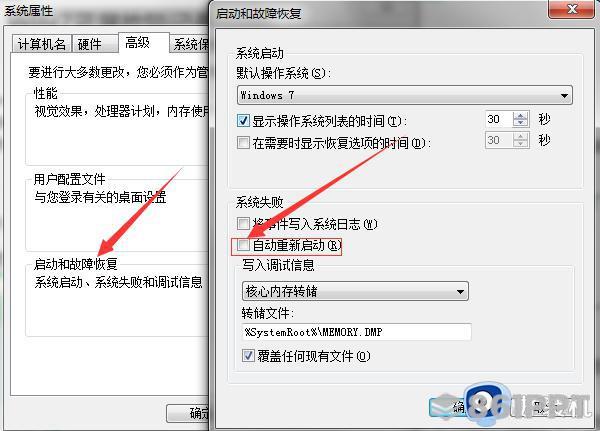Expand the 核心内存转储 debug info dropdown
Screen dimensions: 600x431
355,291
